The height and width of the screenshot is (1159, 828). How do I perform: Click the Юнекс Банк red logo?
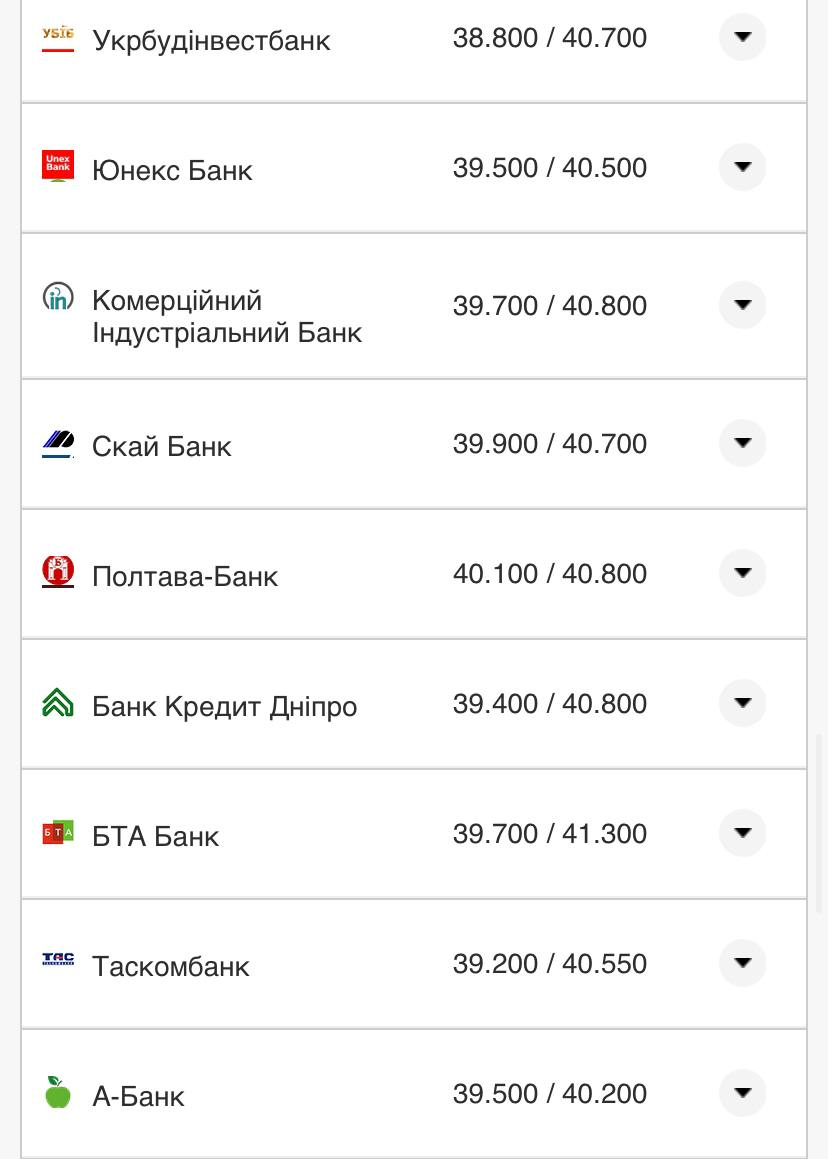point(58,166)
